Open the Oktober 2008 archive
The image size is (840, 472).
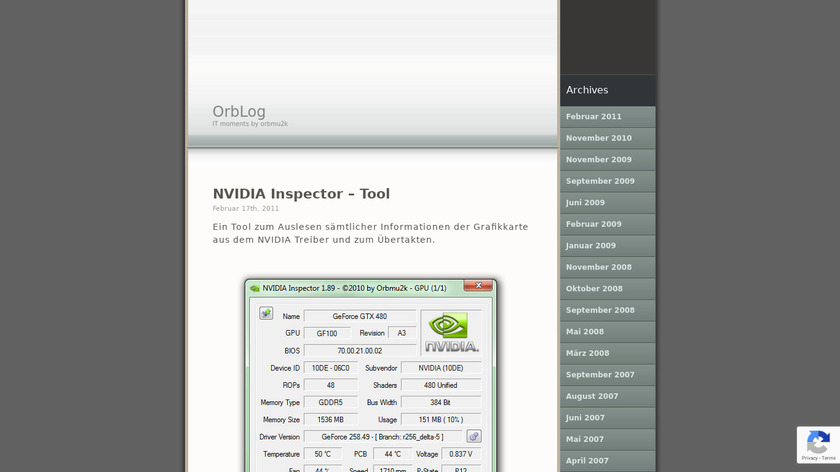click(608, 288)
